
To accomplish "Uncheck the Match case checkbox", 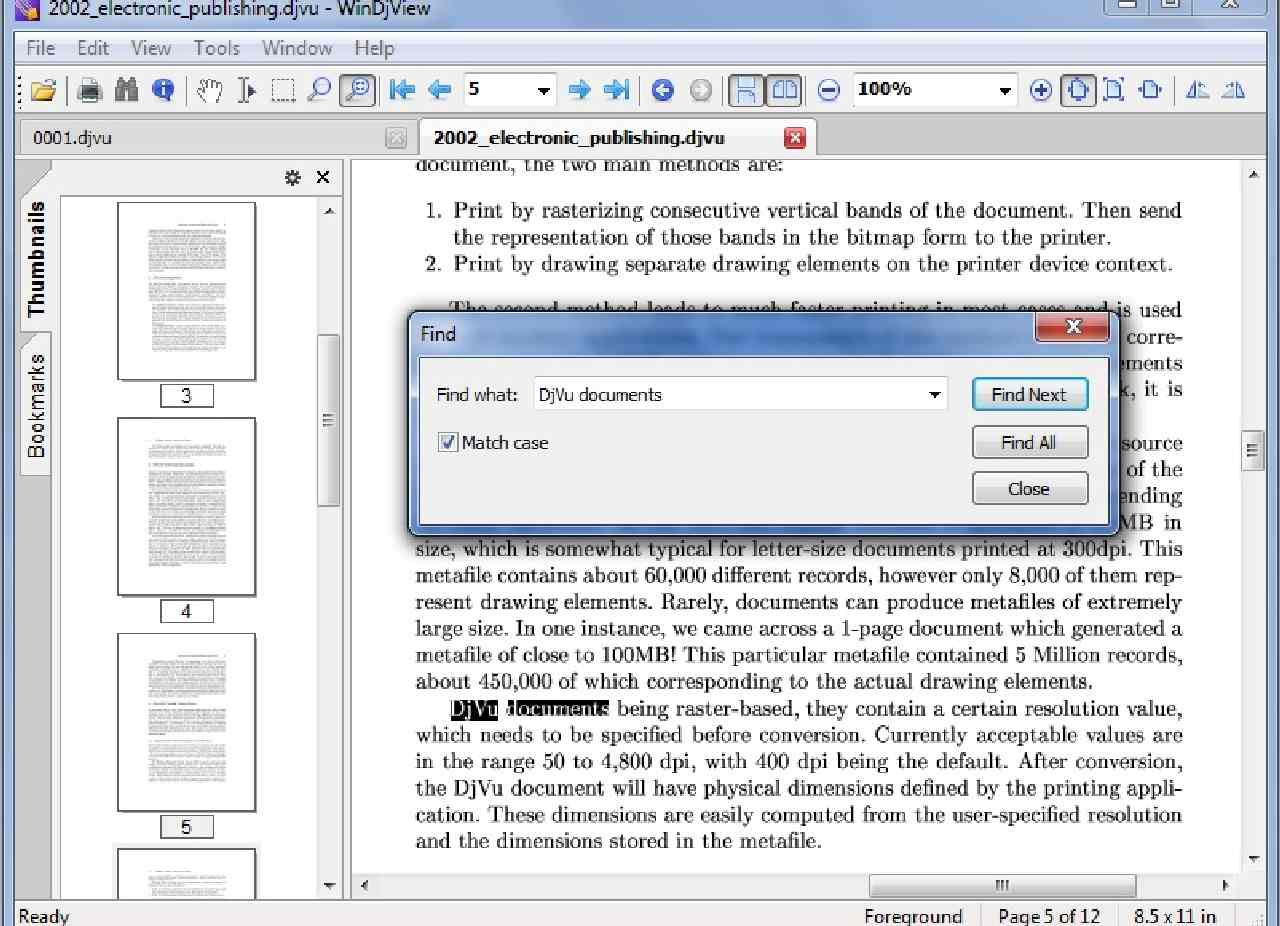I will pos(448,442).
